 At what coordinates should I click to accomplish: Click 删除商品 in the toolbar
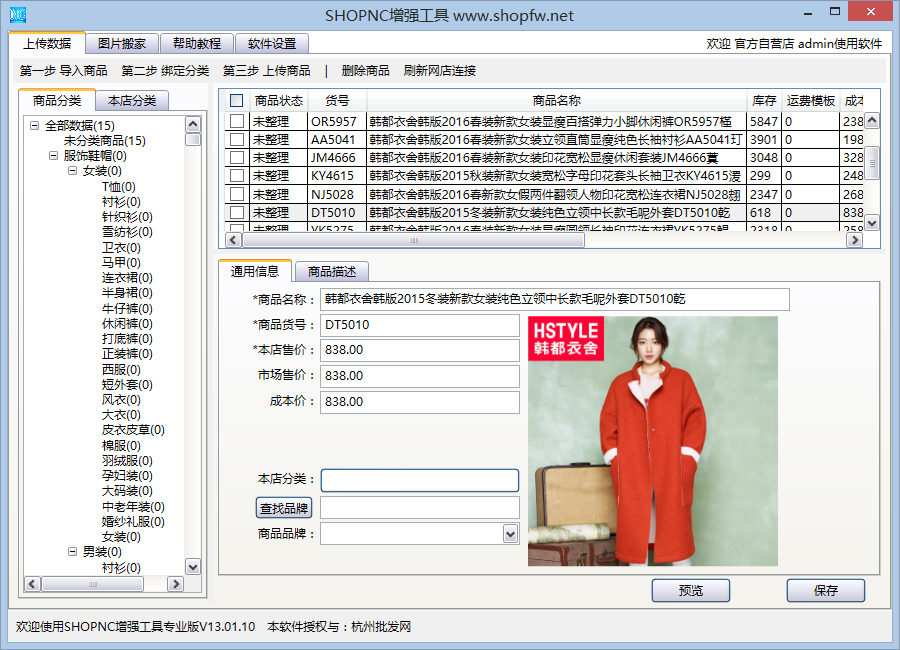point(366,71)
